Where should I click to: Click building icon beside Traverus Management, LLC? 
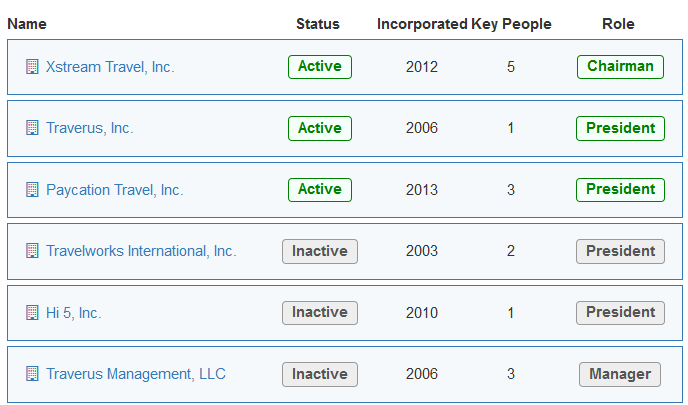tap(32, 374)
